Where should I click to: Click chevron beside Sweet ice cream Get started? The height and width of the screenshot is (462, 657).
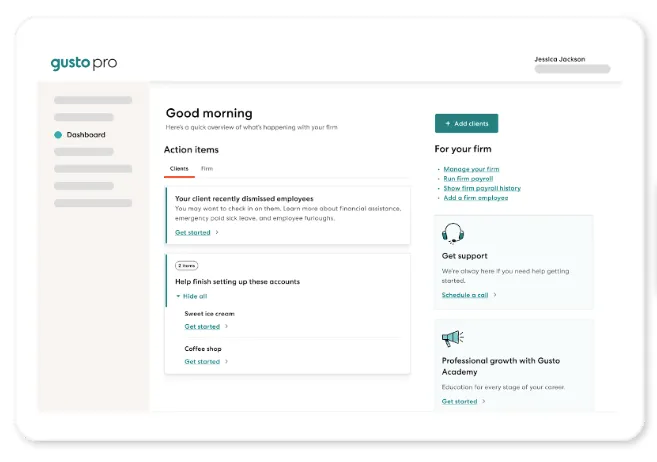(x=226, y=326)
